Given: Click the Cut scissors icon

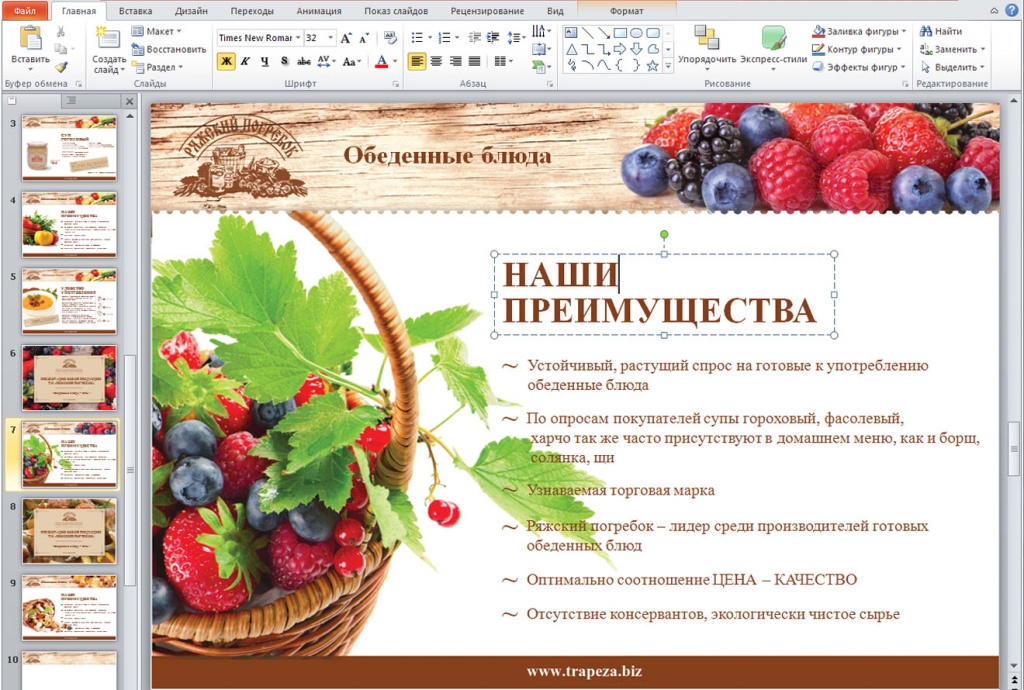Looking at the screenshot, I should pyautogui.click(x=61, y=31).
